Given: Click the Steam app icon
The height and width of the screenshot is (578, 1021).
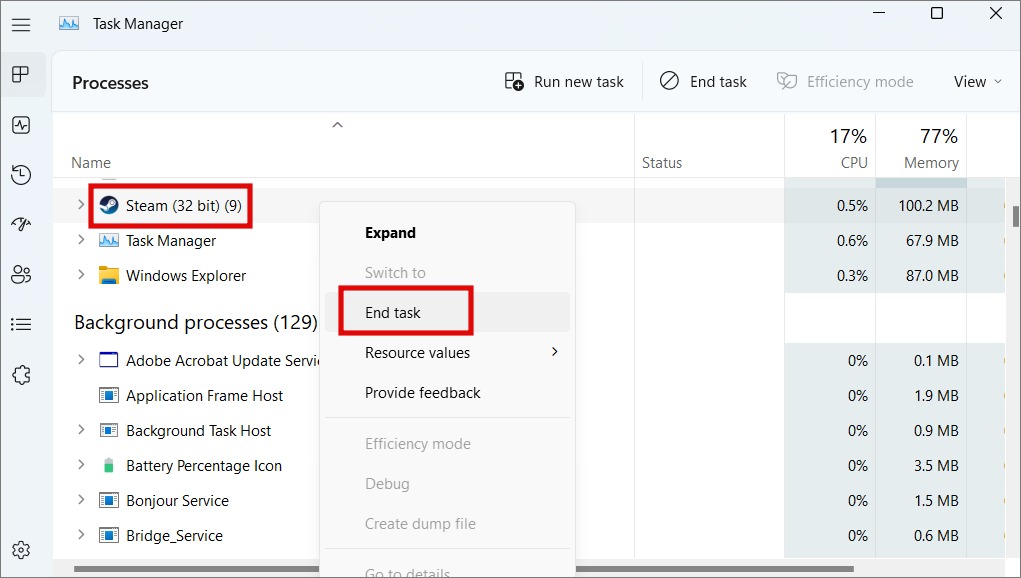Looking at the screenshot, I should click(109, 206).
